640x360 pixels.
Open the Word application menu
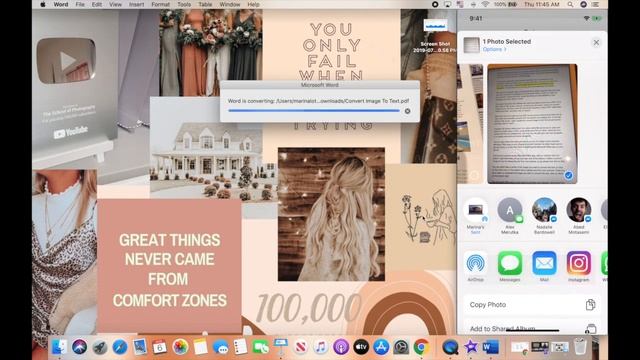(61, 4)
